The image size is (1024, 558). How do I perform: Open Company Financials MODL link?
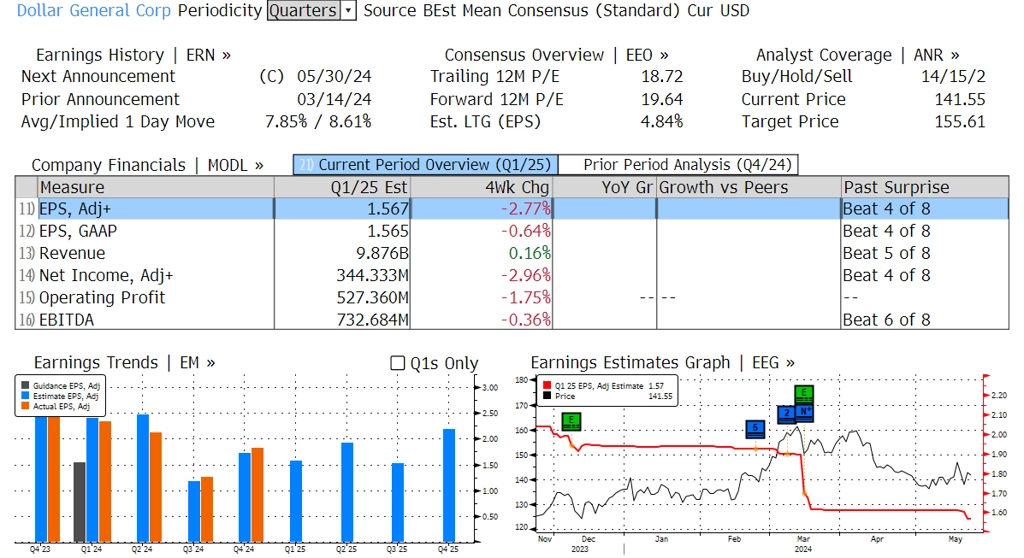148,165
